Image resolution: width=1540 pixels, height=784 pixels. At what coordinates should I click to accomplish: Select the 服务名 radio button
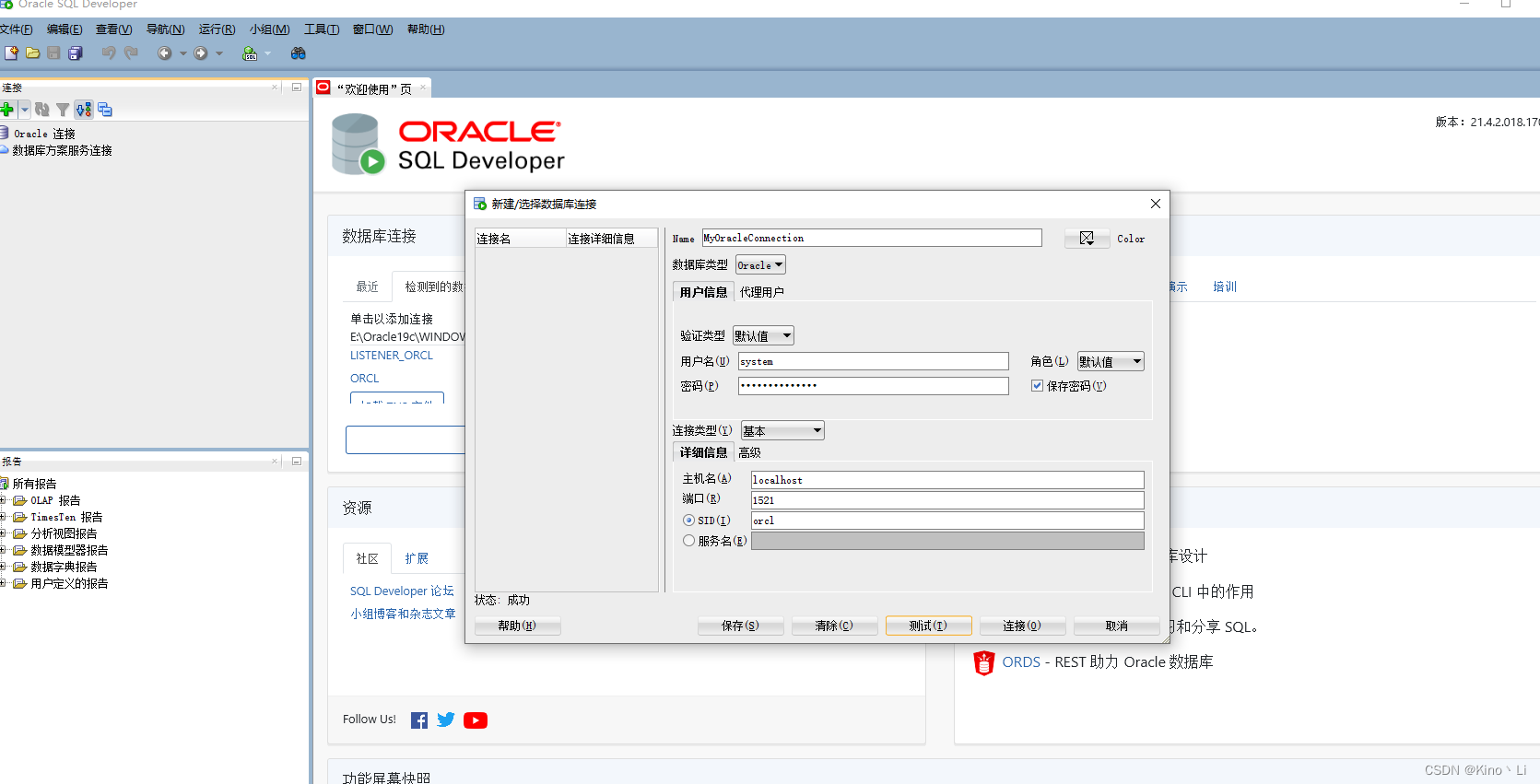click(688, 541)
